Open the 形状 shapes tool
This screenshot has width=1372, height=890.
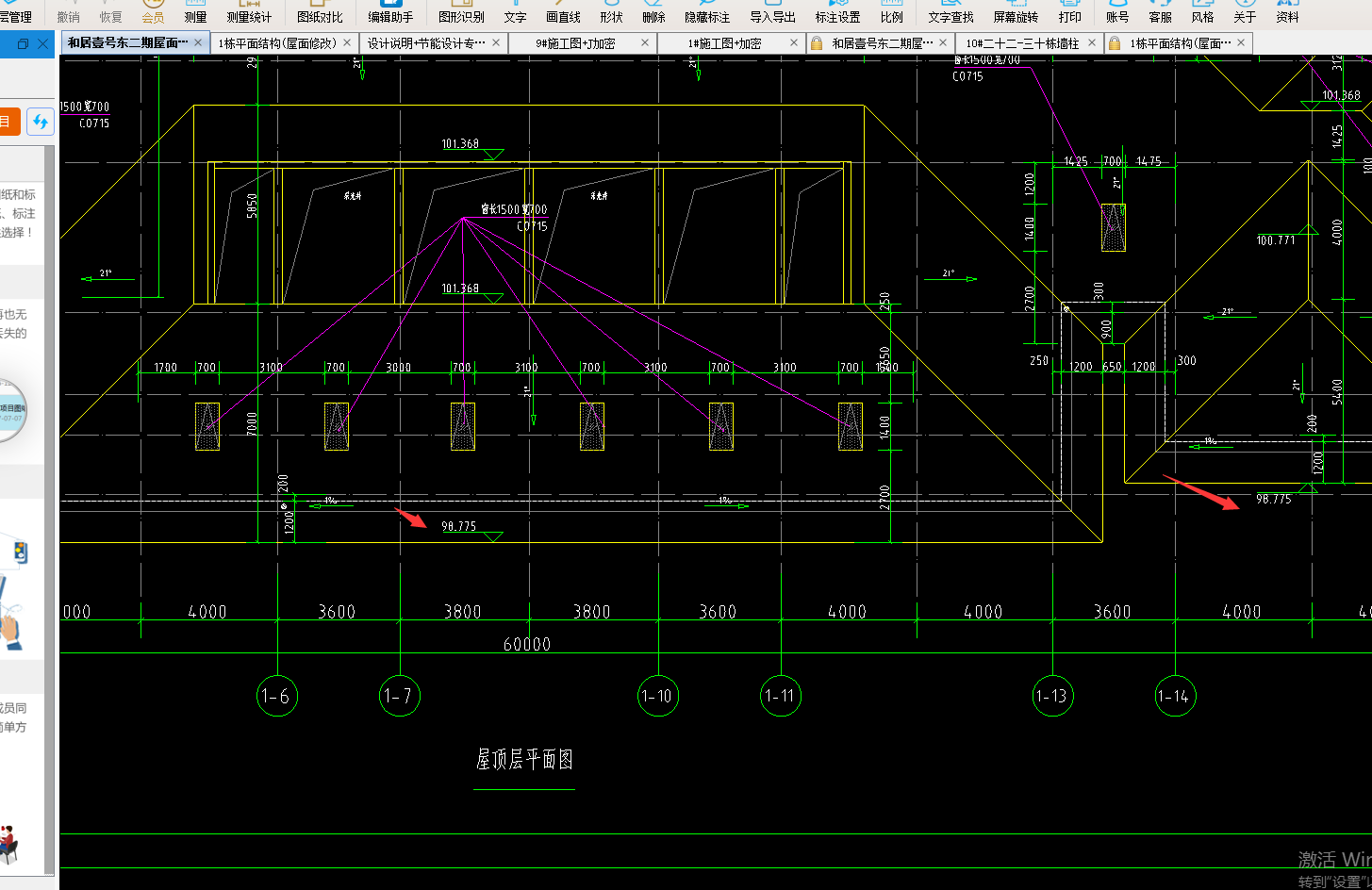tap(611, 12)
